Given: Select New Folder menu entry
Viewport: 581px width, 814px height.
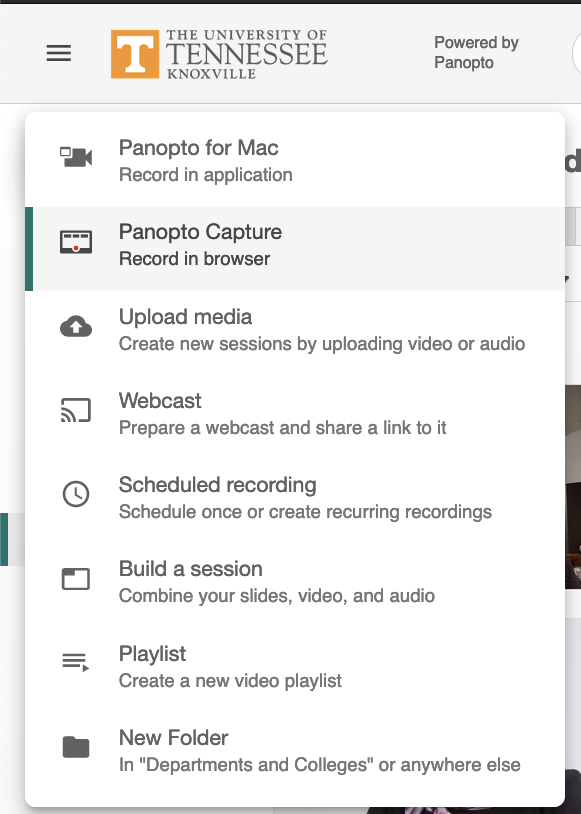Looking at the screenshot, I should (x=295, y=751).
